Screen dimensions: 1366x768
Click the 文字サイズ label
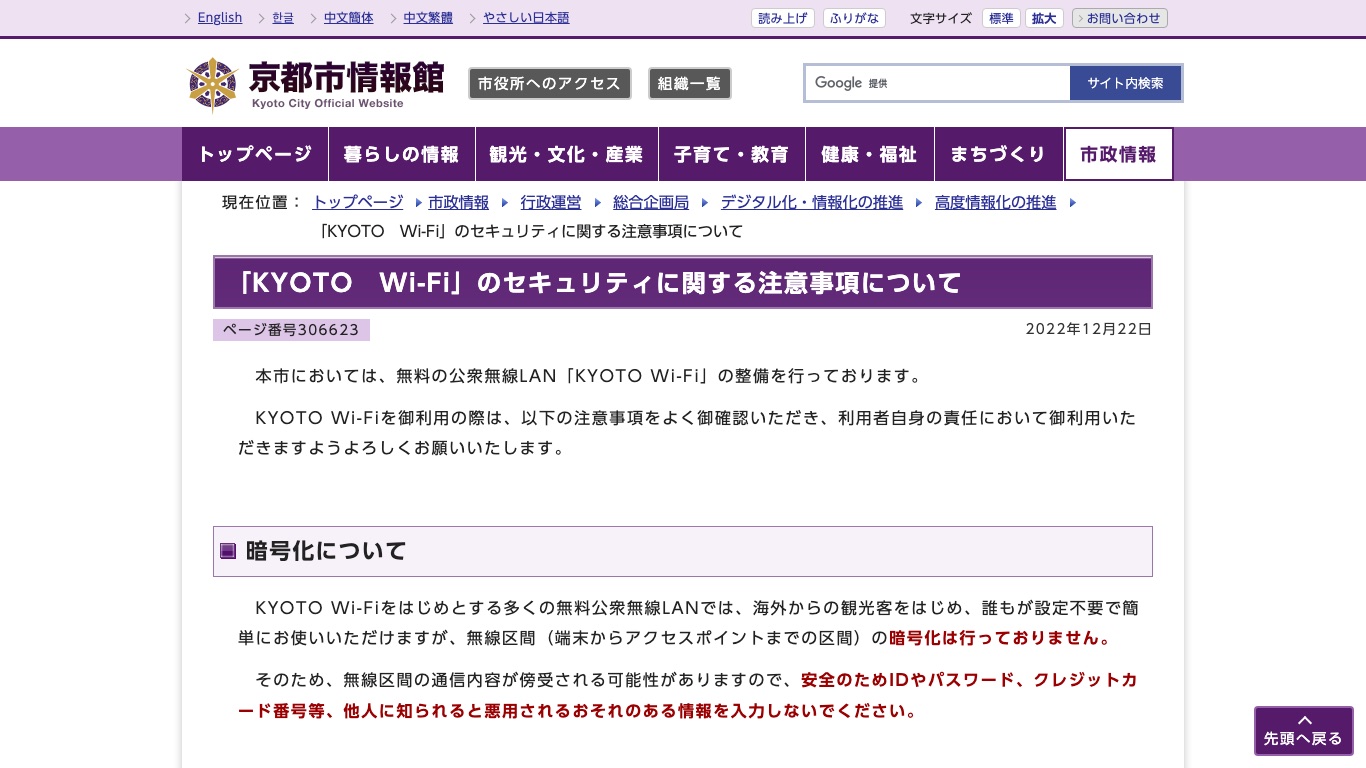click(x=941, y=18)
